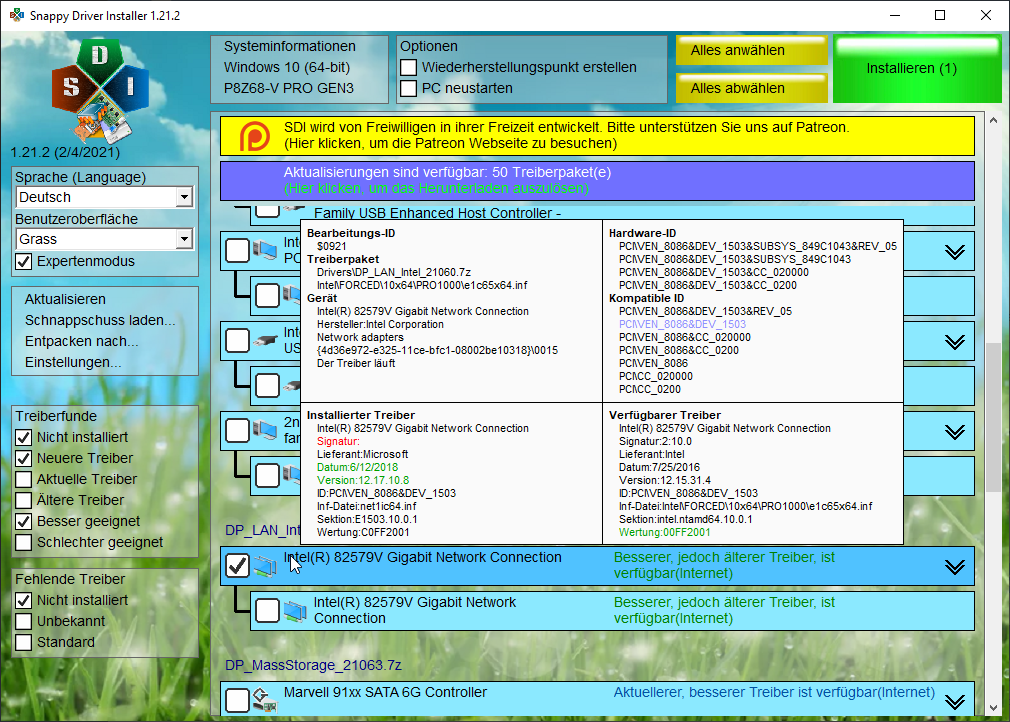Click driver list scrollbar down arrow
The height and width of the screenshot is (722, 1010).
pos(993,708)
